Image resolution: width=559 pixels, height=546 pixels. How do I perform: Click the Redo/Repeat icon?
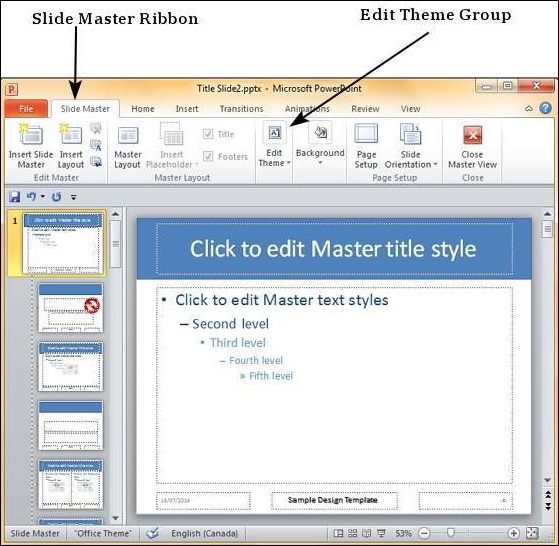tap(56, 197)
